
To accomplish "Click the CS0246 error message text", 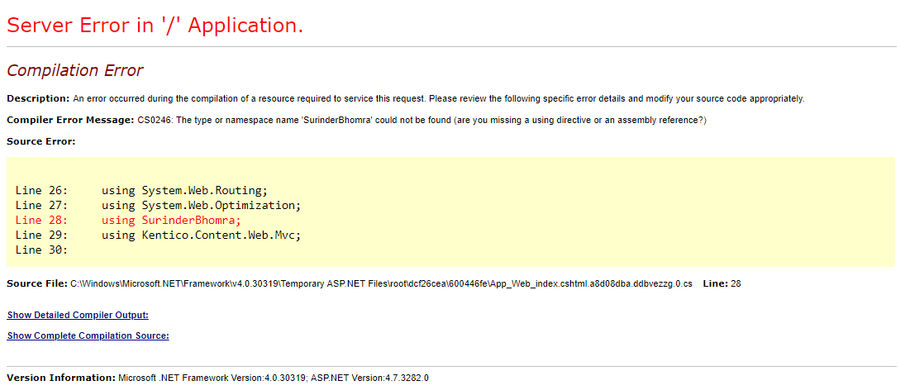I will point(422,119).
